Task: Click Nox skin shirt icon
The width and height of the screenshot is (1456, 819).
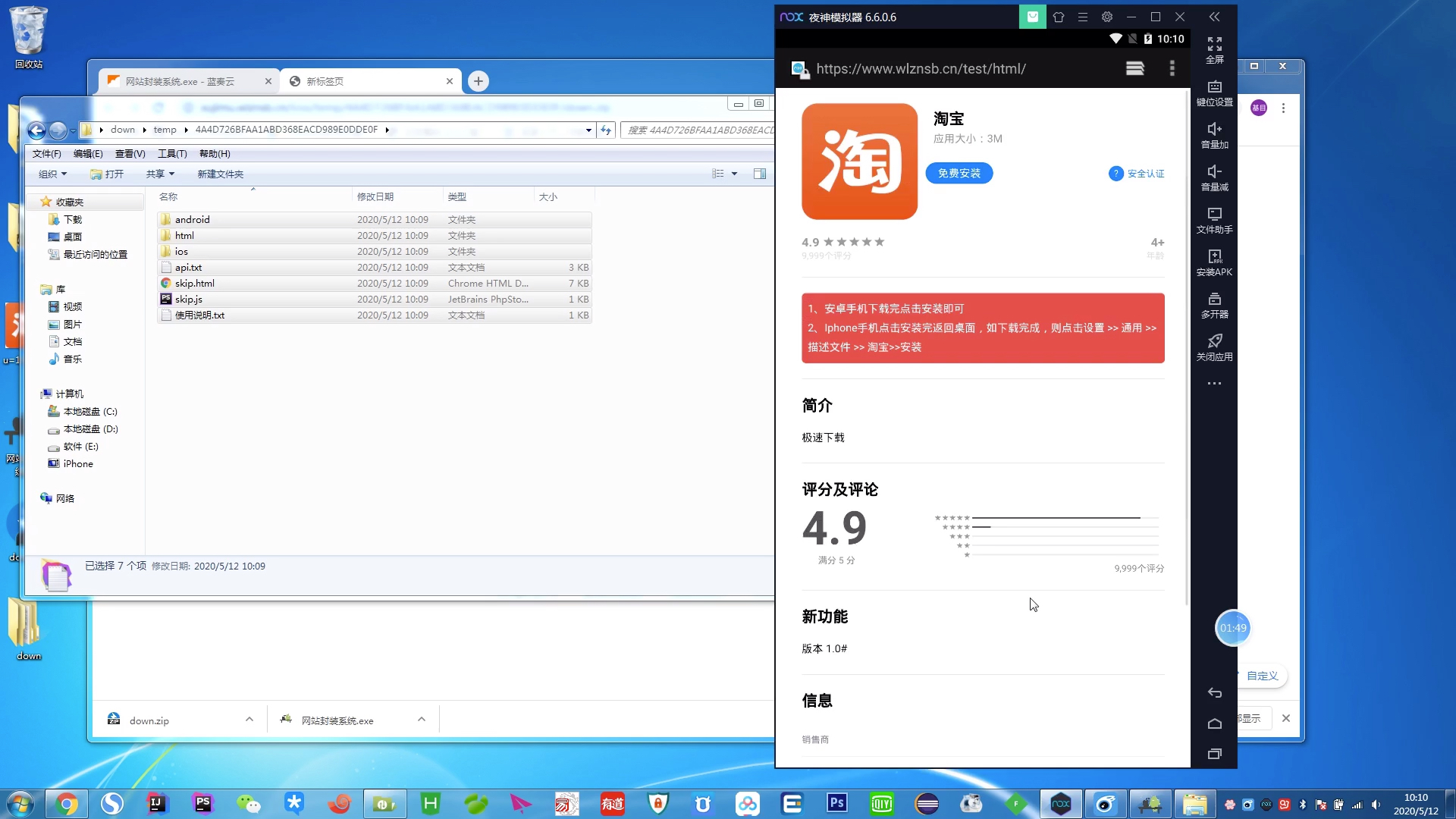Action: coord(1058,17)
